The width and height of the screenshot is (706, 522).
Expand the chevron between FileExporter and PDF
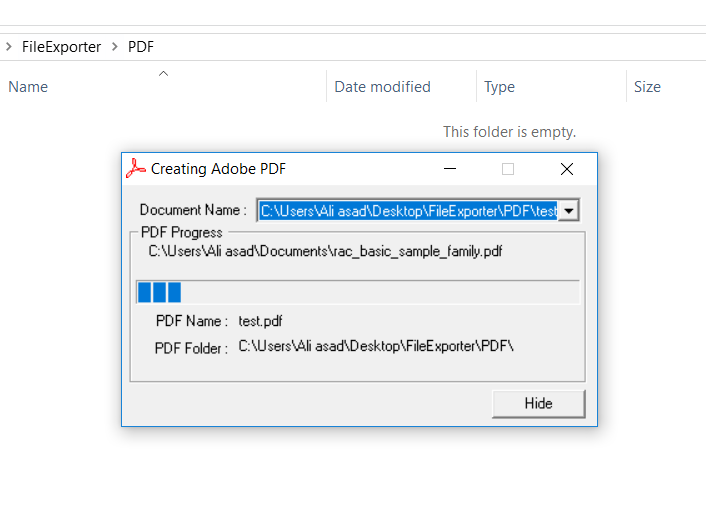pyautogui.click(x=115, y=46)
